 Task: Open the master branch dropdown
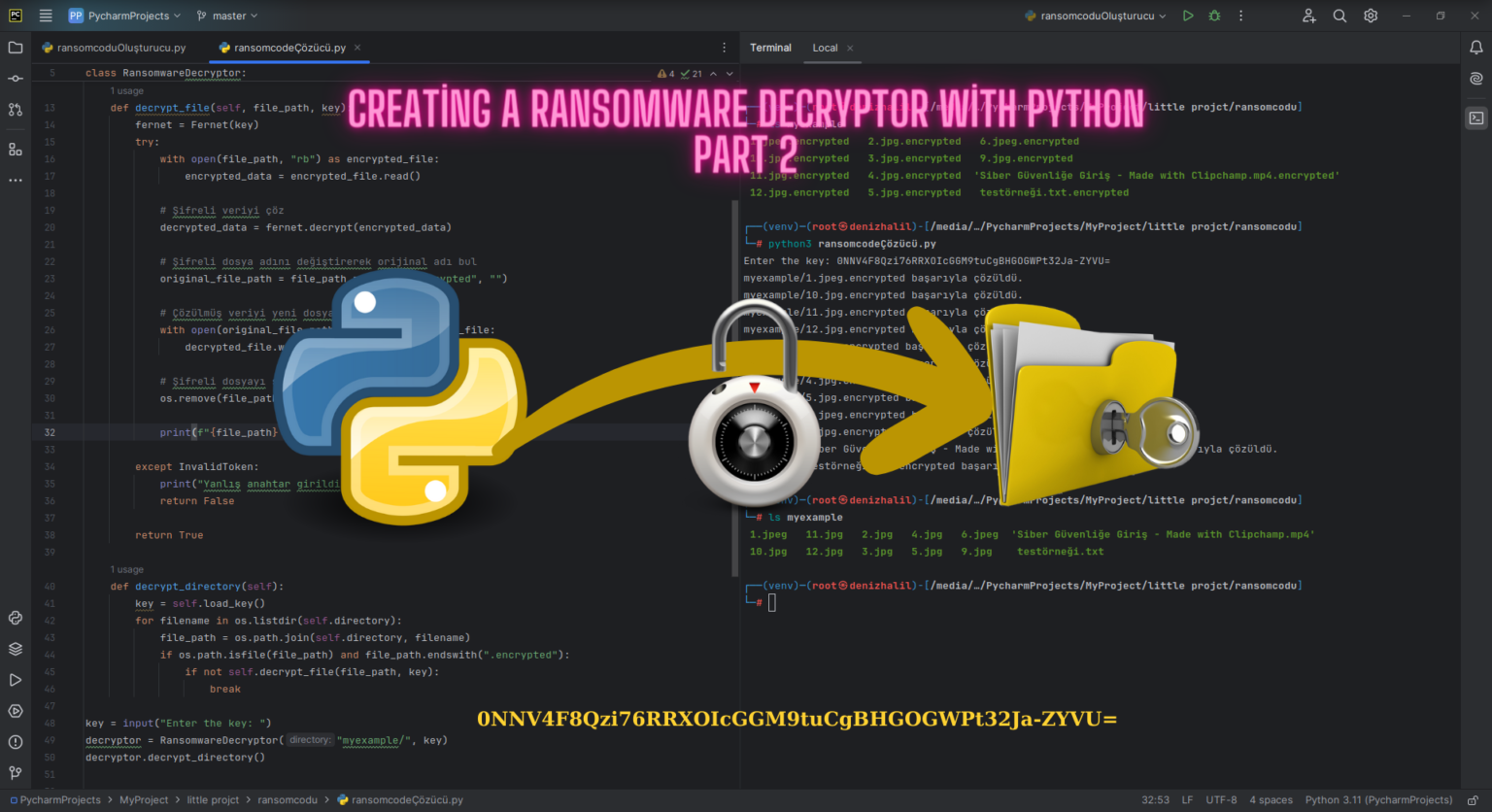point(226,16)
